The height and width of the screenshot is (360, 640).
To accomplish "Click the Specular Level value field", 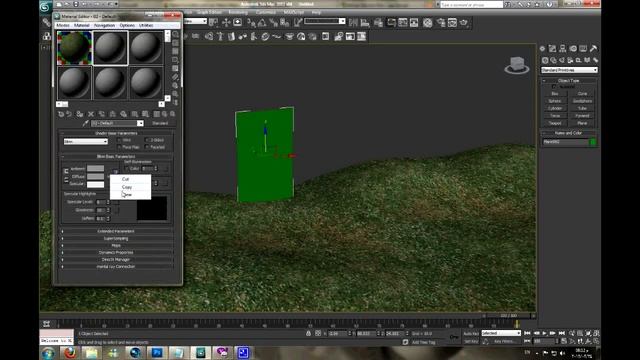I will click(x=100, y=202).
